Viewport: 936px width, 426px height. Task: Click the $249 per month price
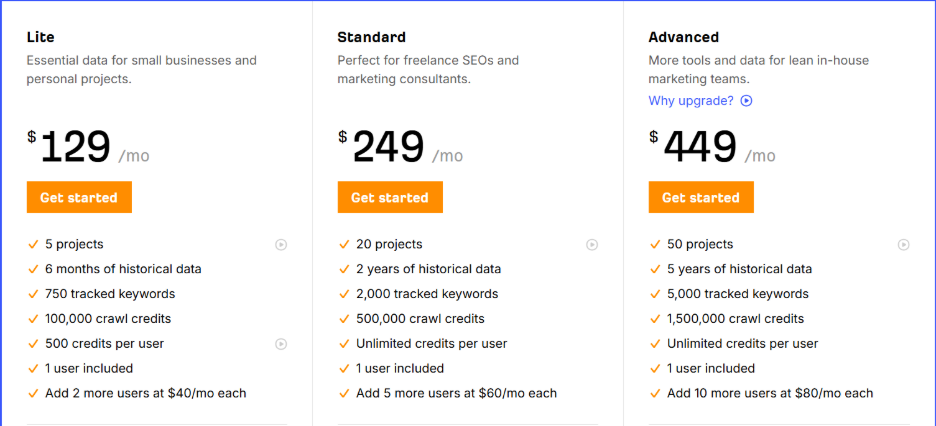(399, 148)
